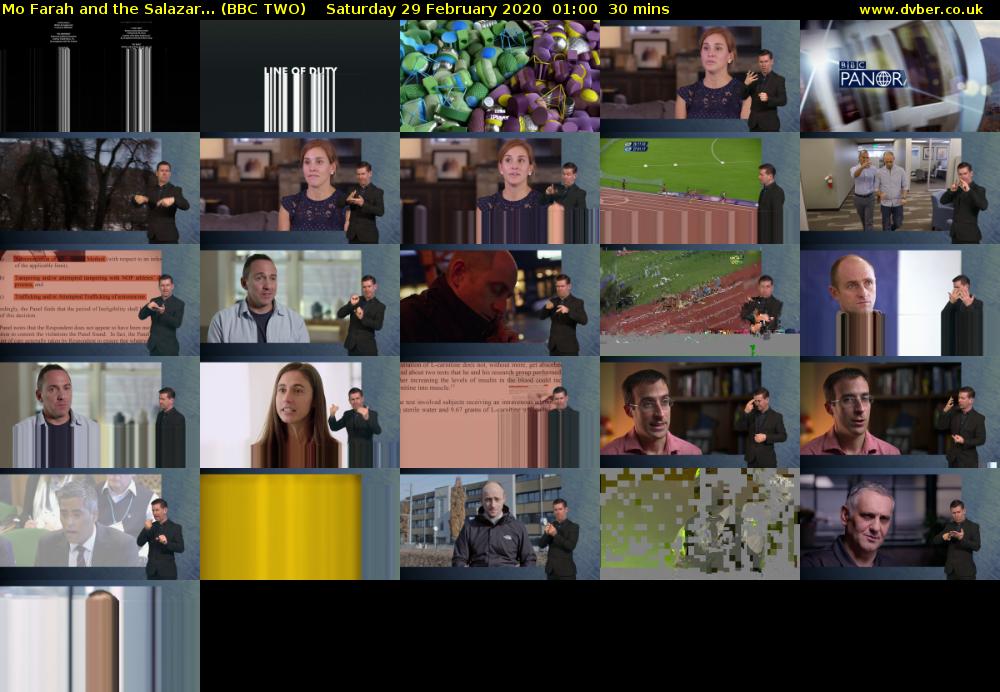
Task: Select the bald man in black jacket outdoors
Action: click(500, 525)
